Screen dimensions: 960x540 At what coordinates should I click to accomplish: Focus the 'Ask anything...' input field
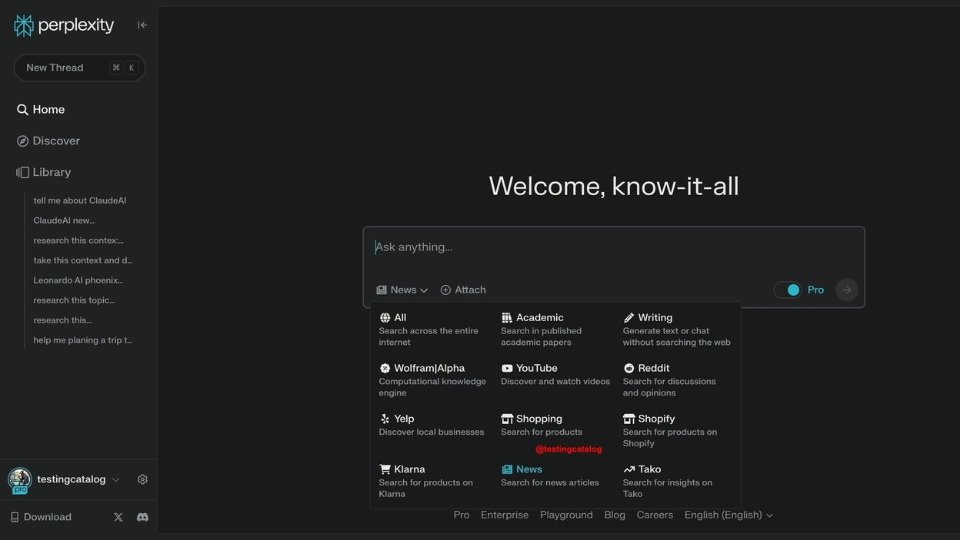coord(613,247)
